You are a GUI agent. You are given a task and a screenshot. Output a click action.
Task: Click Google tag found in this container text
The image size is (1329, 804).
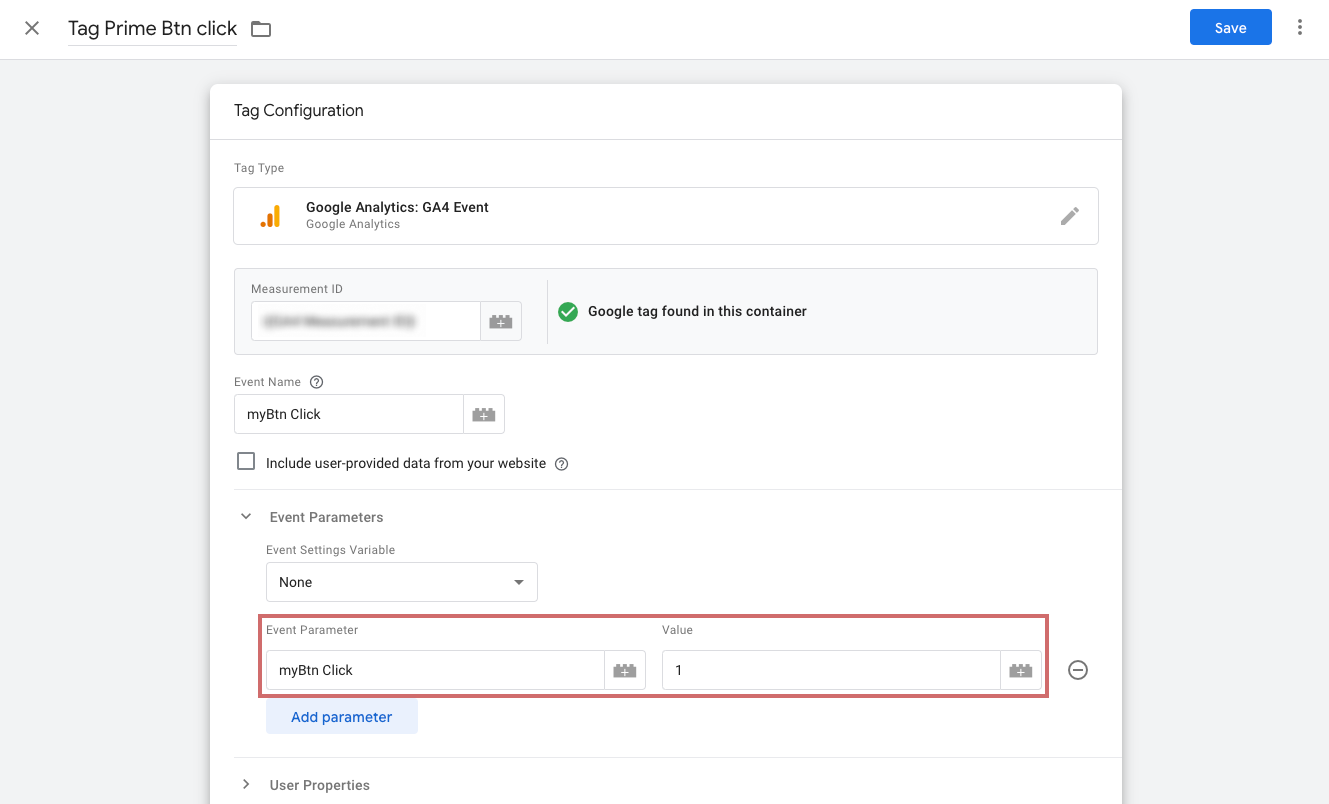[x=697, y=311]
